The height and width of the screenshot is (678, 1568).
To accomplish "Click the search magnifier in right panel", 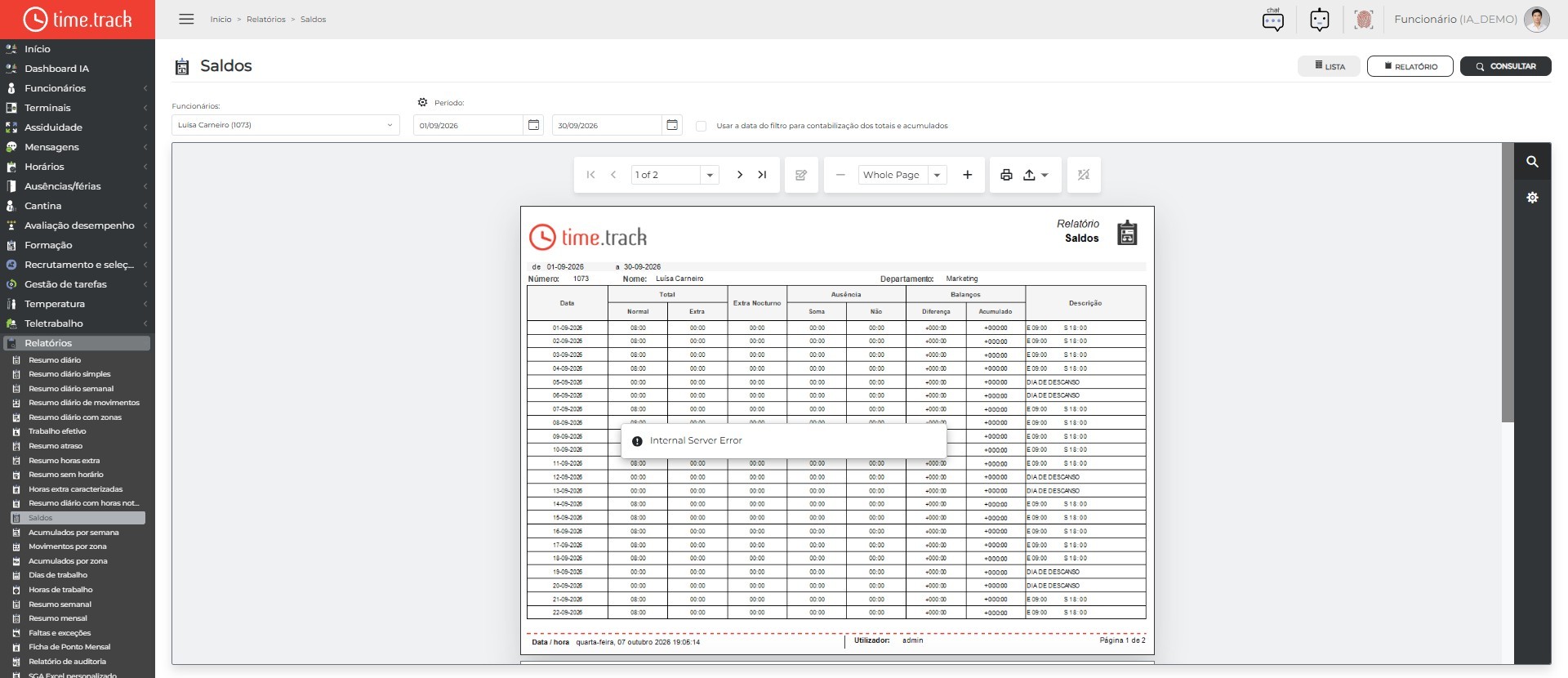I will point(1532,162).
